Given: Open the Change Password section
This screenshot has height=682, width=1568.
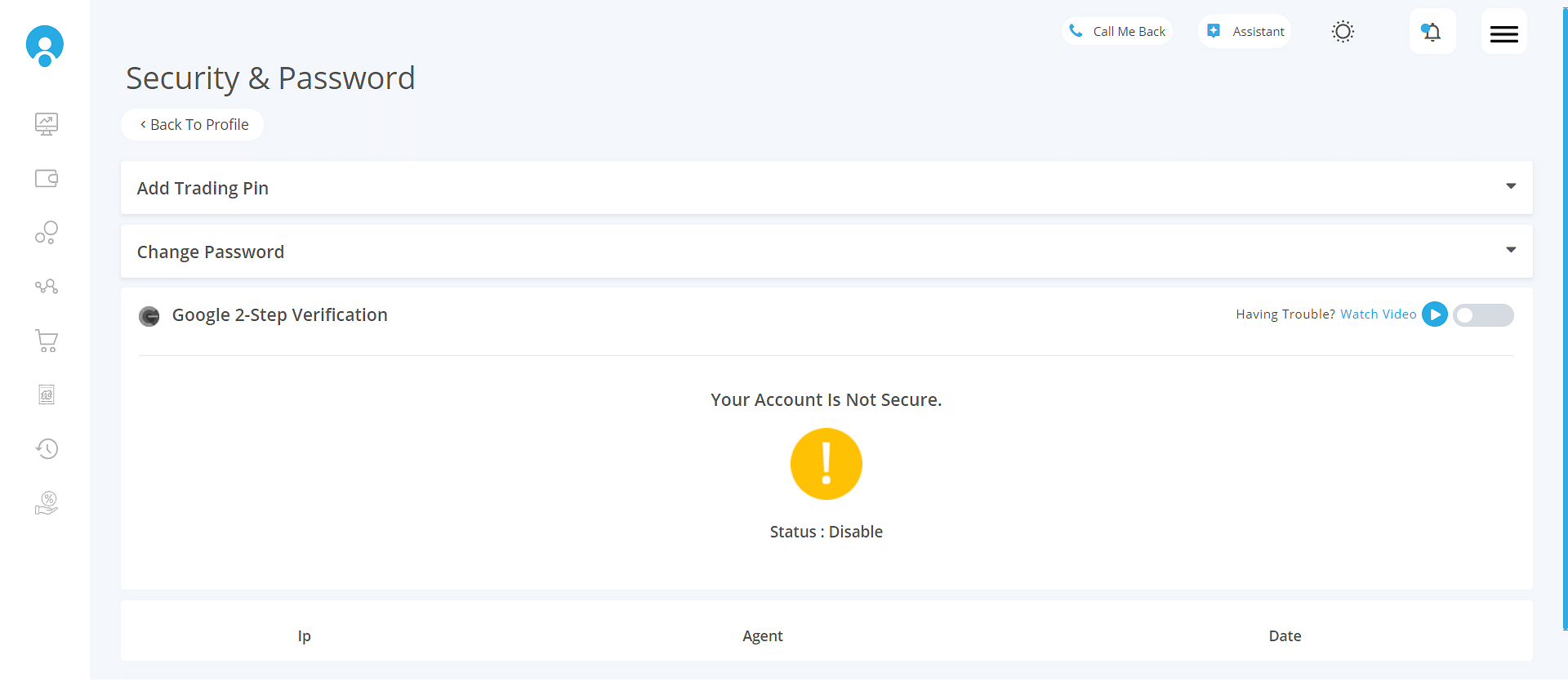Looking at the screenshot, I should click(x=826, y=252).
